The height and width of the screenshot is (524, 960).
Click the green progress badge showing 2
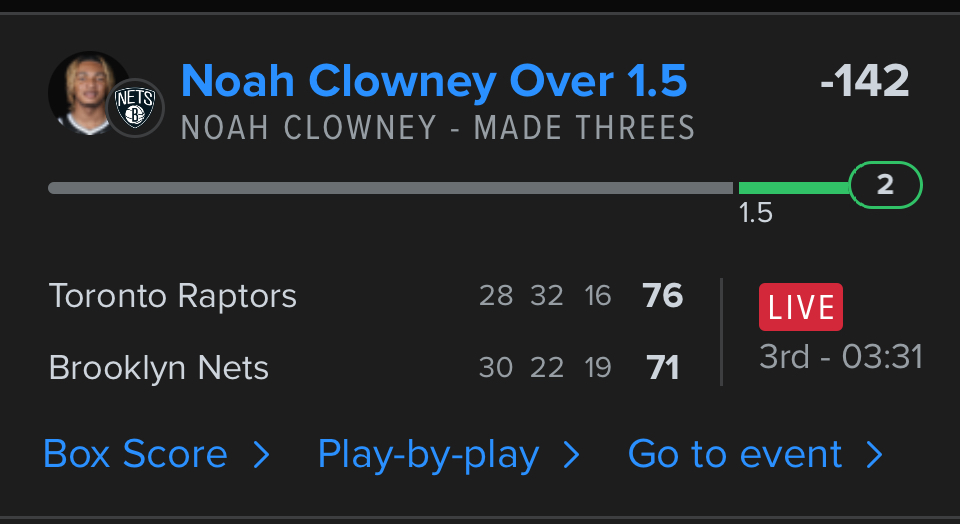885,185
